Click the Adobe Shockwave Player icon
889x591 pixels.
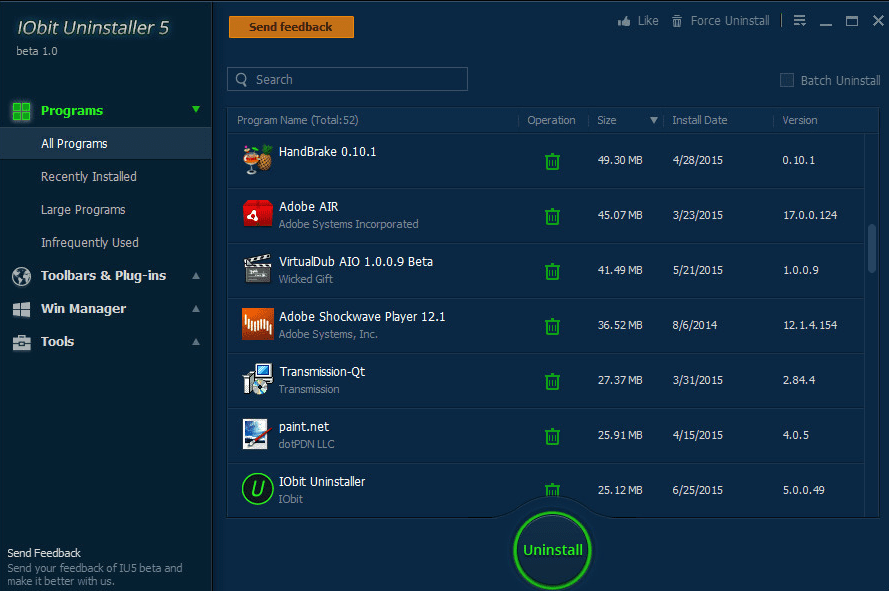click(x=258, y=324)
